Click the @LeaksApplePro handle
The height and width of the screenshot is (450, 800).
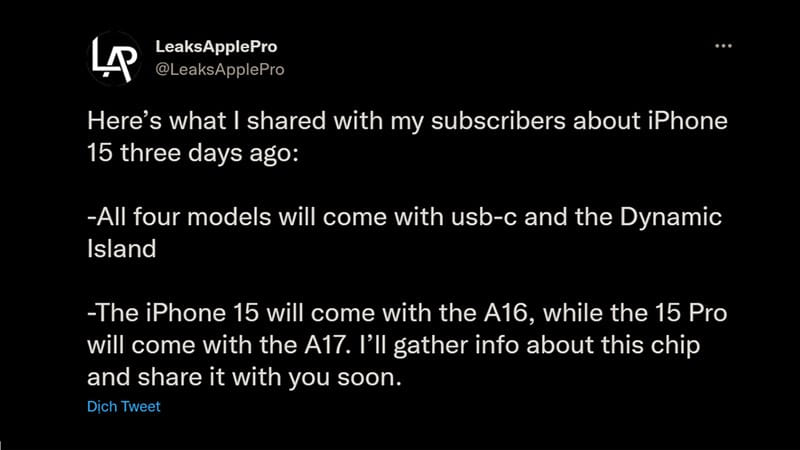click(220, 69)
